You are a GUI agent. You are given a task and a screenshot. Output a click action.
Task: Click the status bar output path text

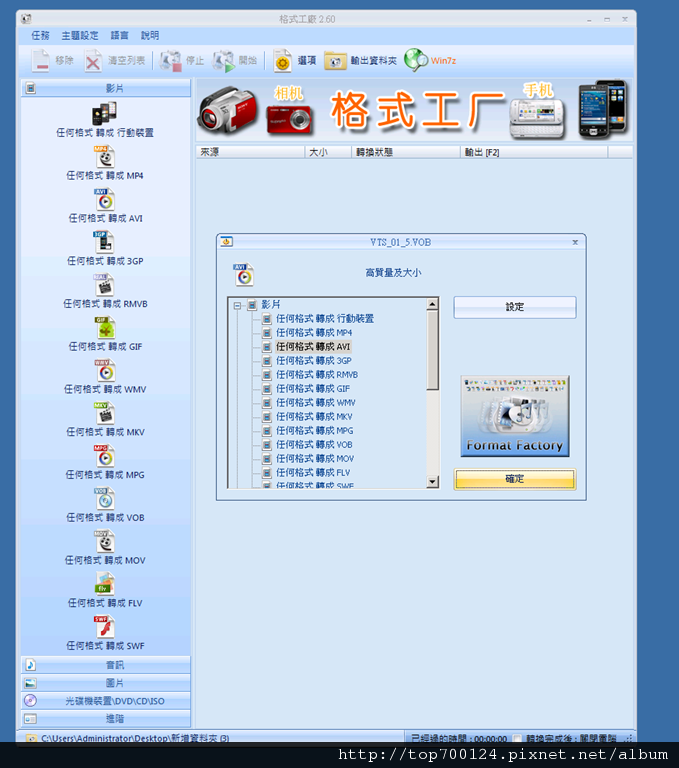pyautogui.click(x=135, y=738)
